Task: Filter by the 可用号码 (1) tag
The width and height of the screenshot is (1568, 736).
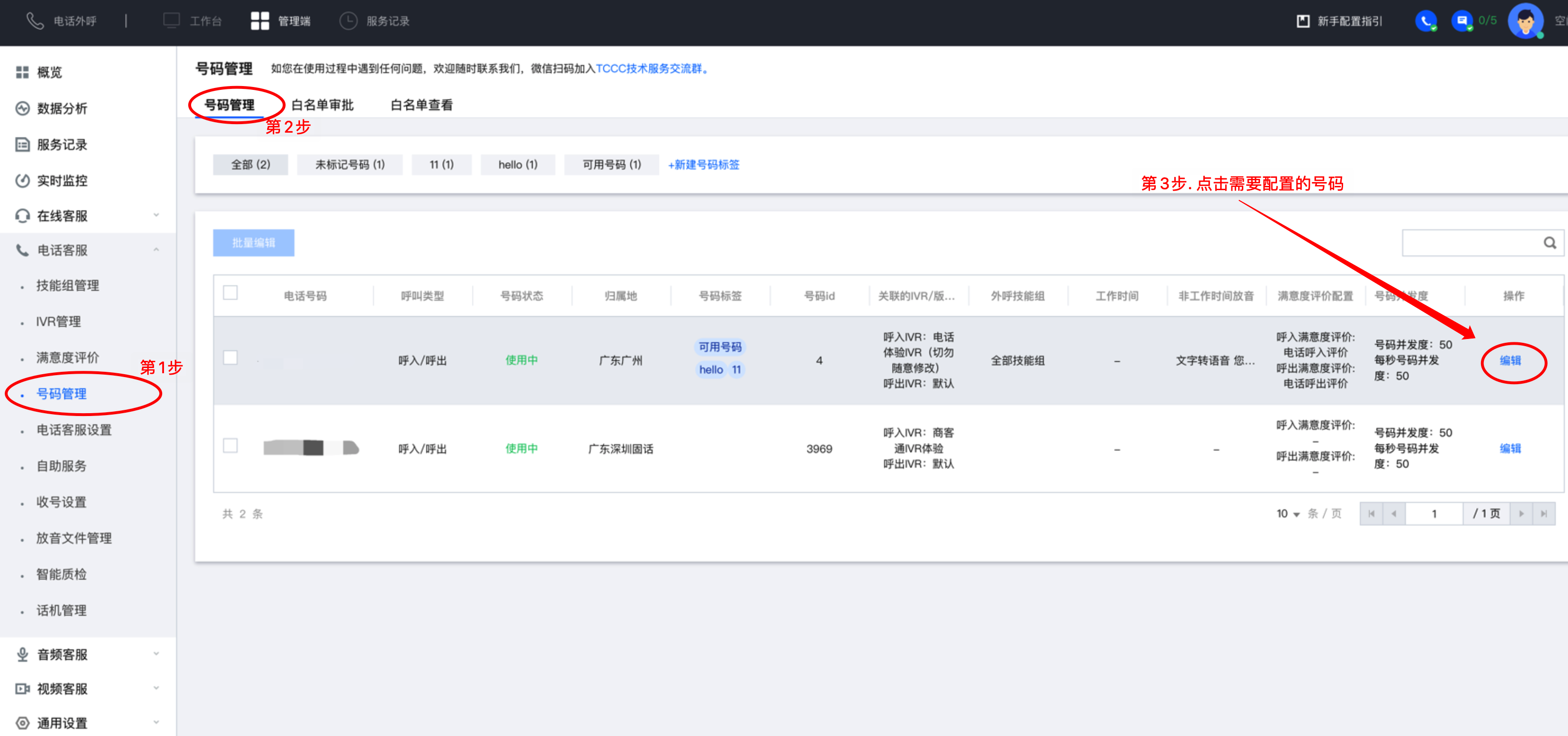Action: pyautogui.click(x=611, y=165)
